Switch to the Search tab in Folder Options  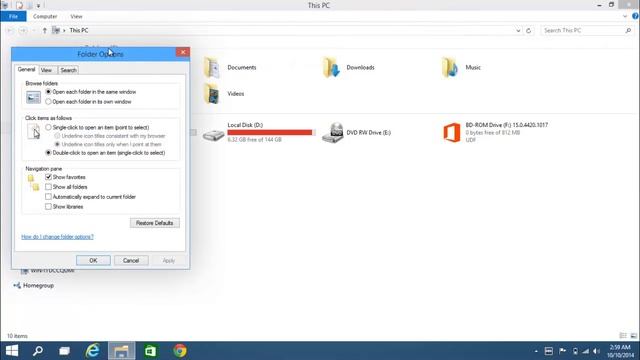68,70
